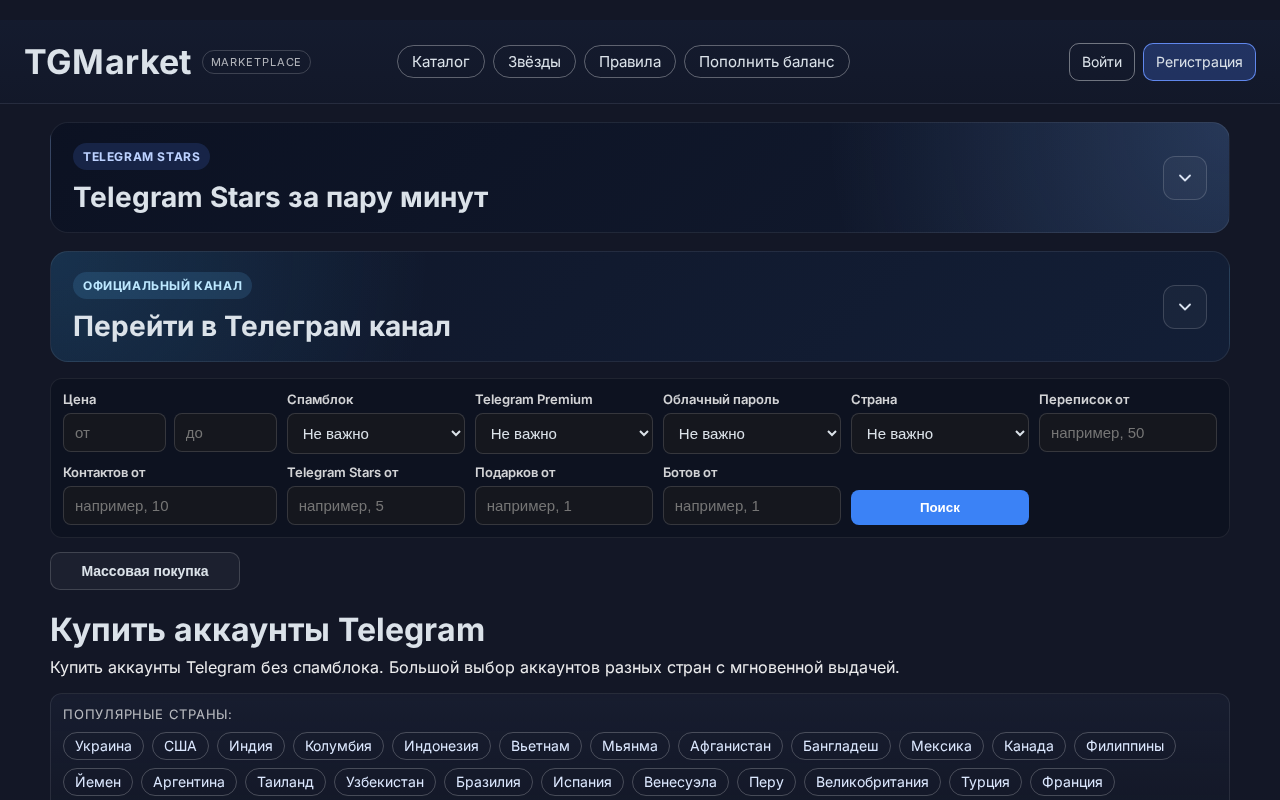Screen dimensions: 1280x800
Task: Click the MARKETPLACE badge
Action: click(x=256, y=62)
